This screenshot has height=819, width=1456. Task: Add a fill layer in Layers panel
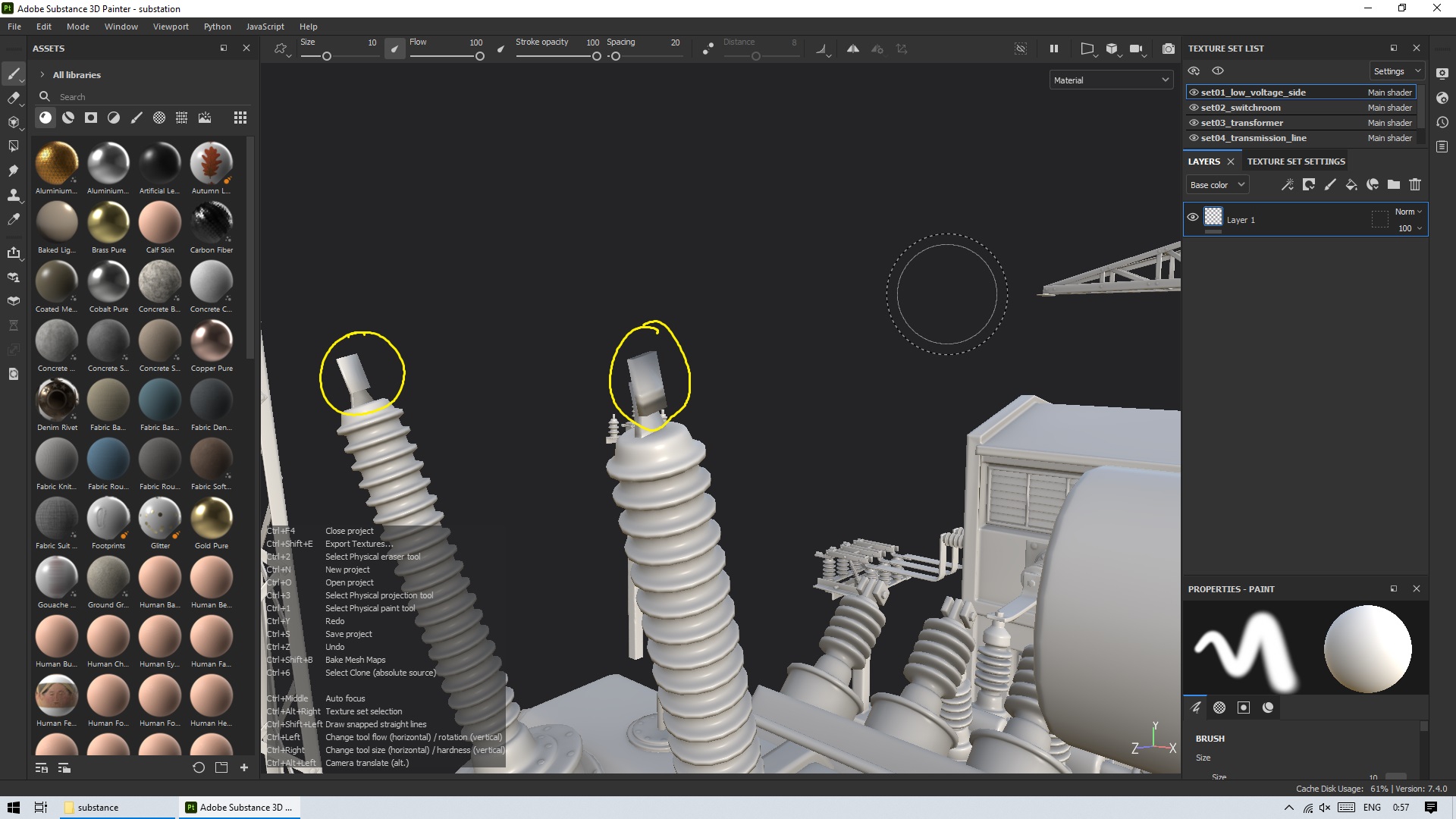pyautogui.click(x=1351, y=184)
